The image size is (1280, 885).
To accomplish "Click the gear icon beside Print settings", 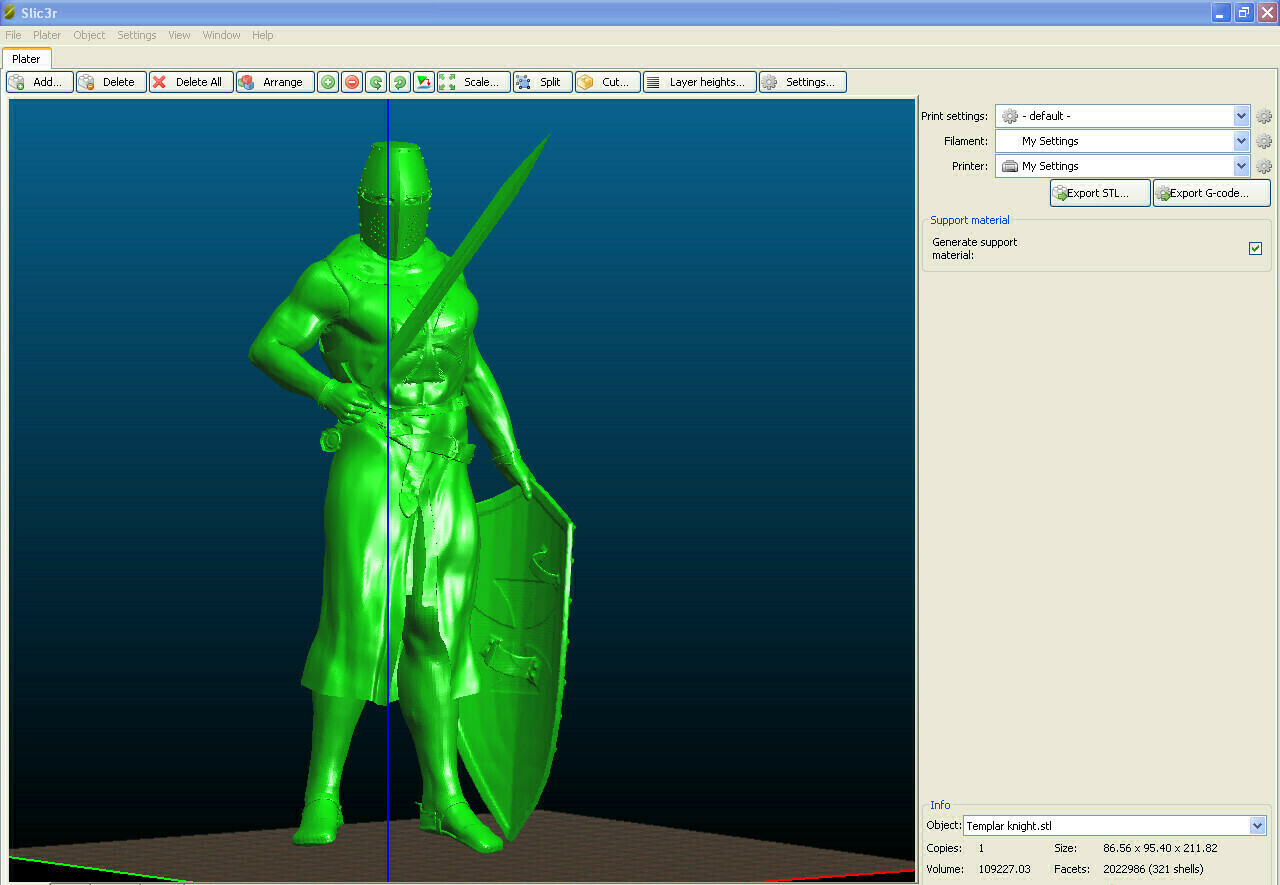I will 1264,116.
